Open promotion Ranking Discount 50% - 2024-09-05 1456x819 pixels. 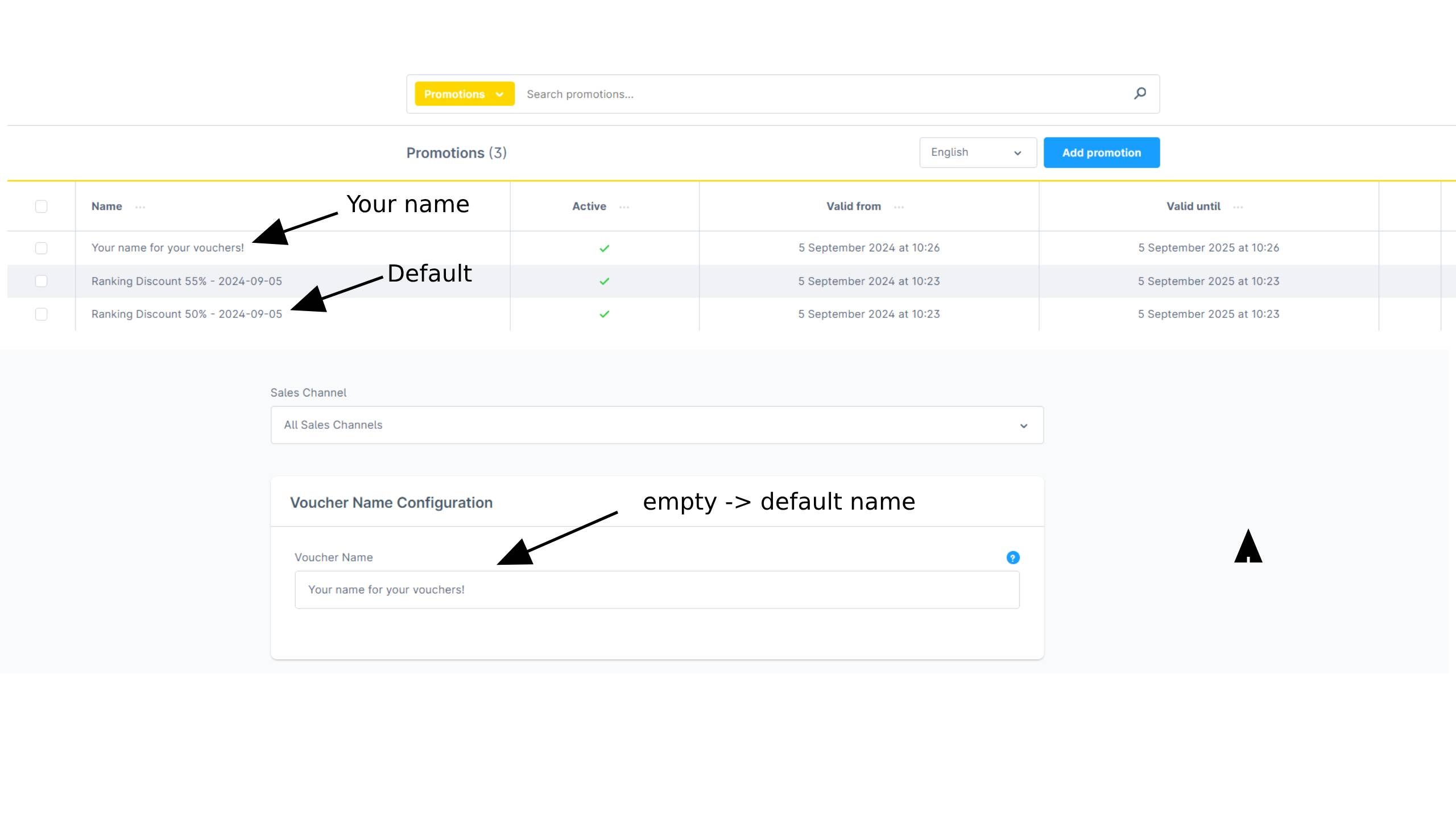click(x=187, y=314)
